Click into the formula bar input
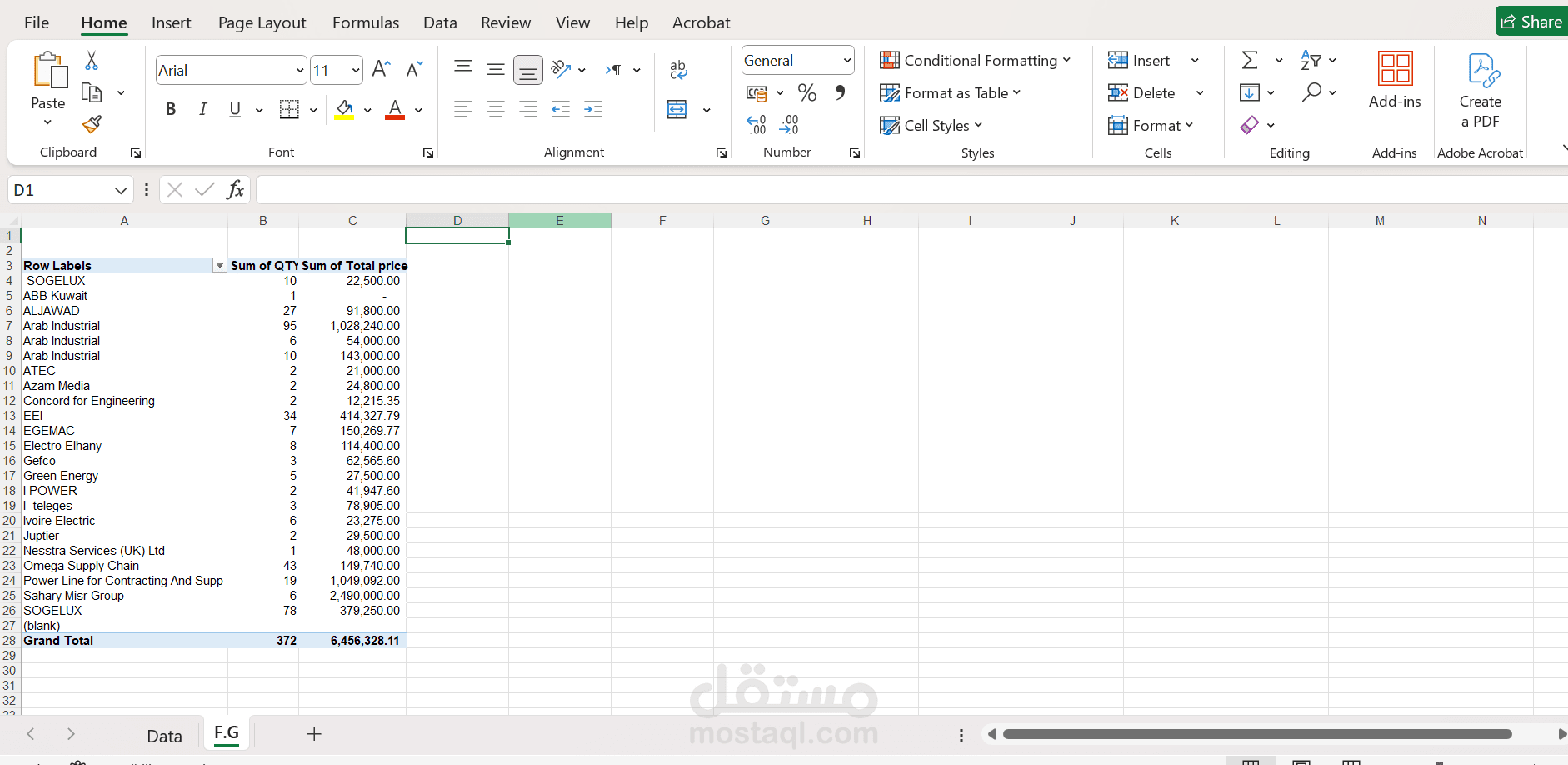Viewport: 1568px width, 765px height. pos(911,190)
